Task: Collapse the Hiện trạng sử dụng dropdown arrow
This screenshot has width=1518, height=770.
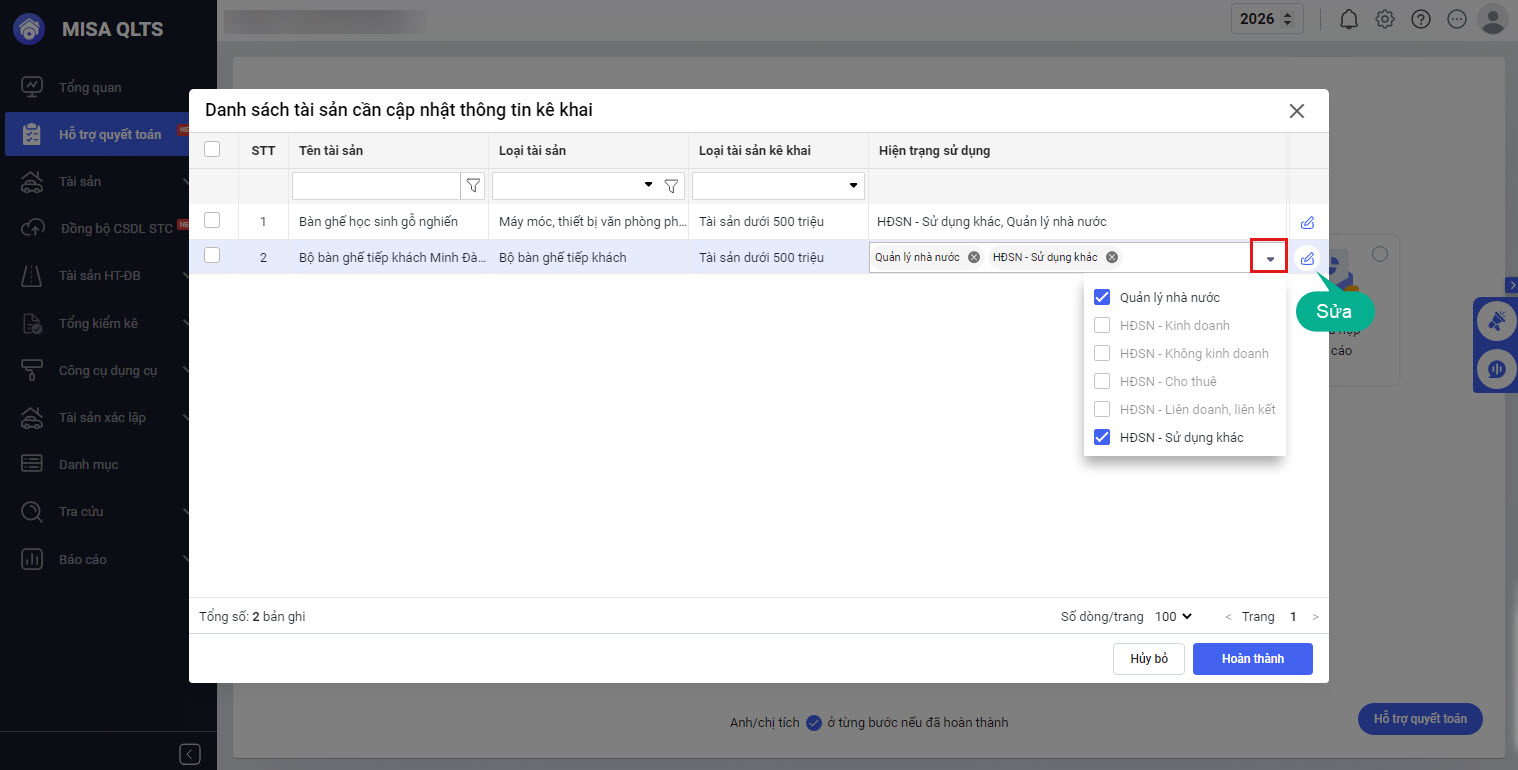Action: (x=1269, y=259)
